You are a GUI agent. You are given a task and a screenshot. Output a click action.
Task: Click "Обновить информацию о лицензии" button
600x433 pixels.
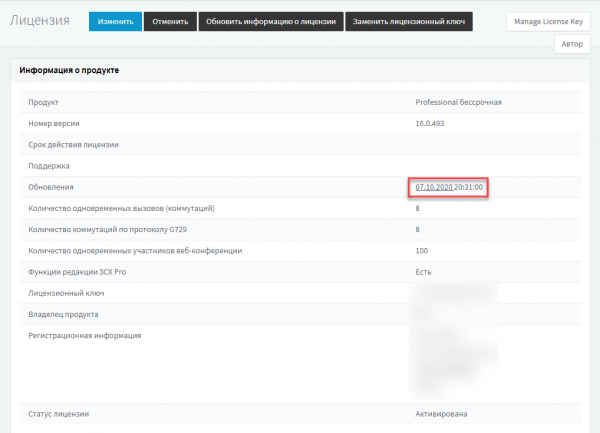272,21
